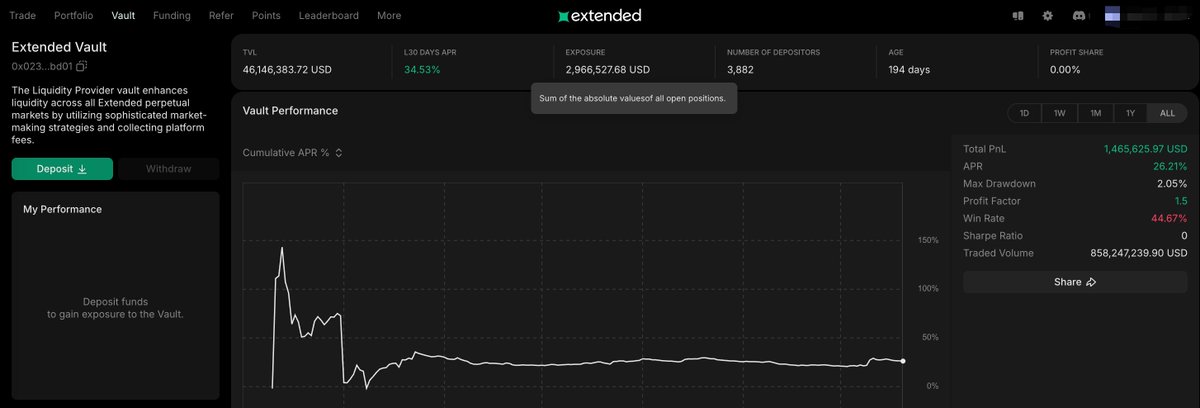Click the profit share 0.00% value
Viewport: 1200px width, 408px height.
1065,70
